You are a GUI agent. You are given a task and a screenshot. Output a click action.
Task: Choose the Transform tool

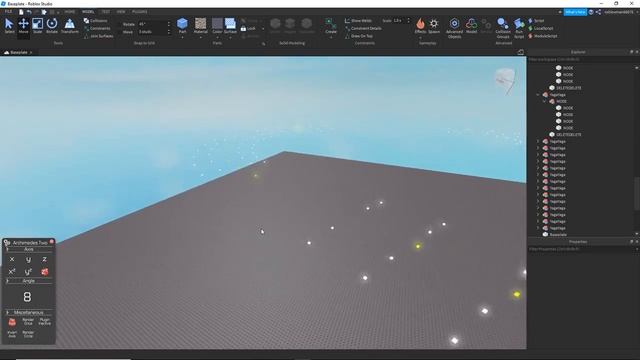click(70, 26)
